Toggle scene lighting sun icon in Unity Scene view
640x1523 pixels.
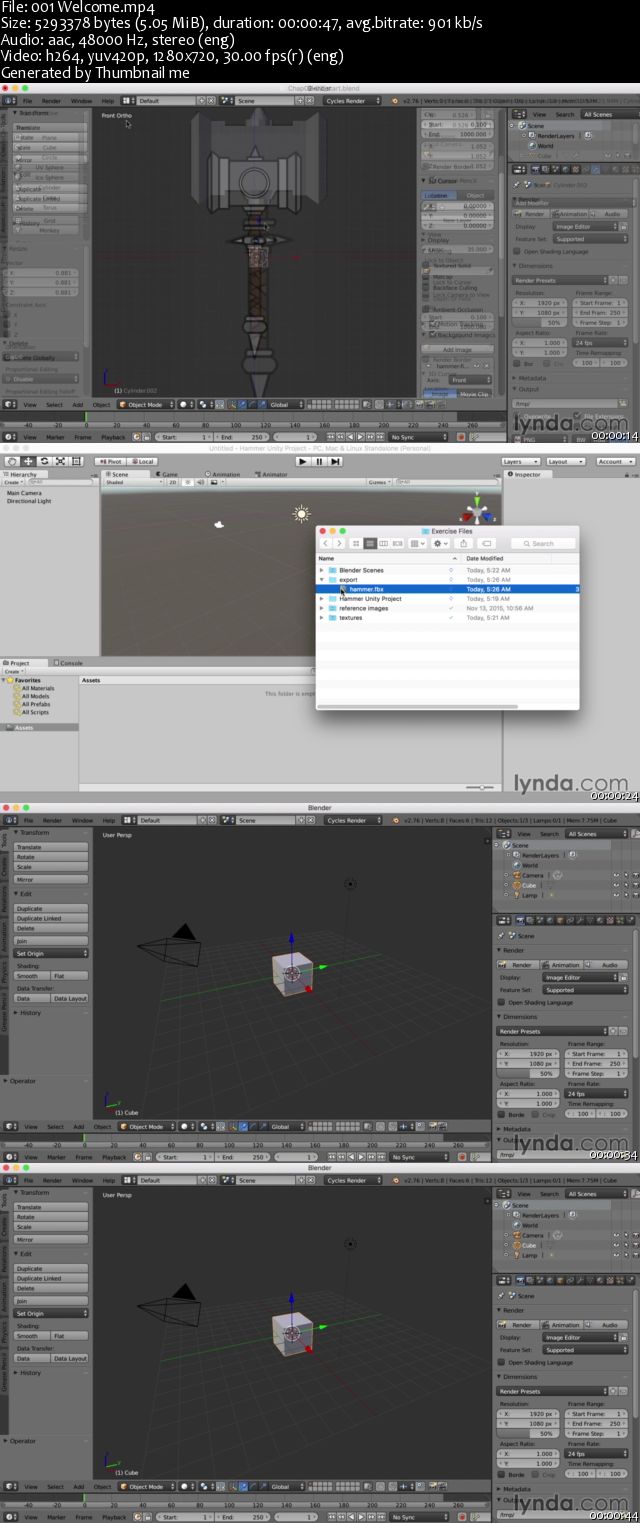(x=188, y=482)
